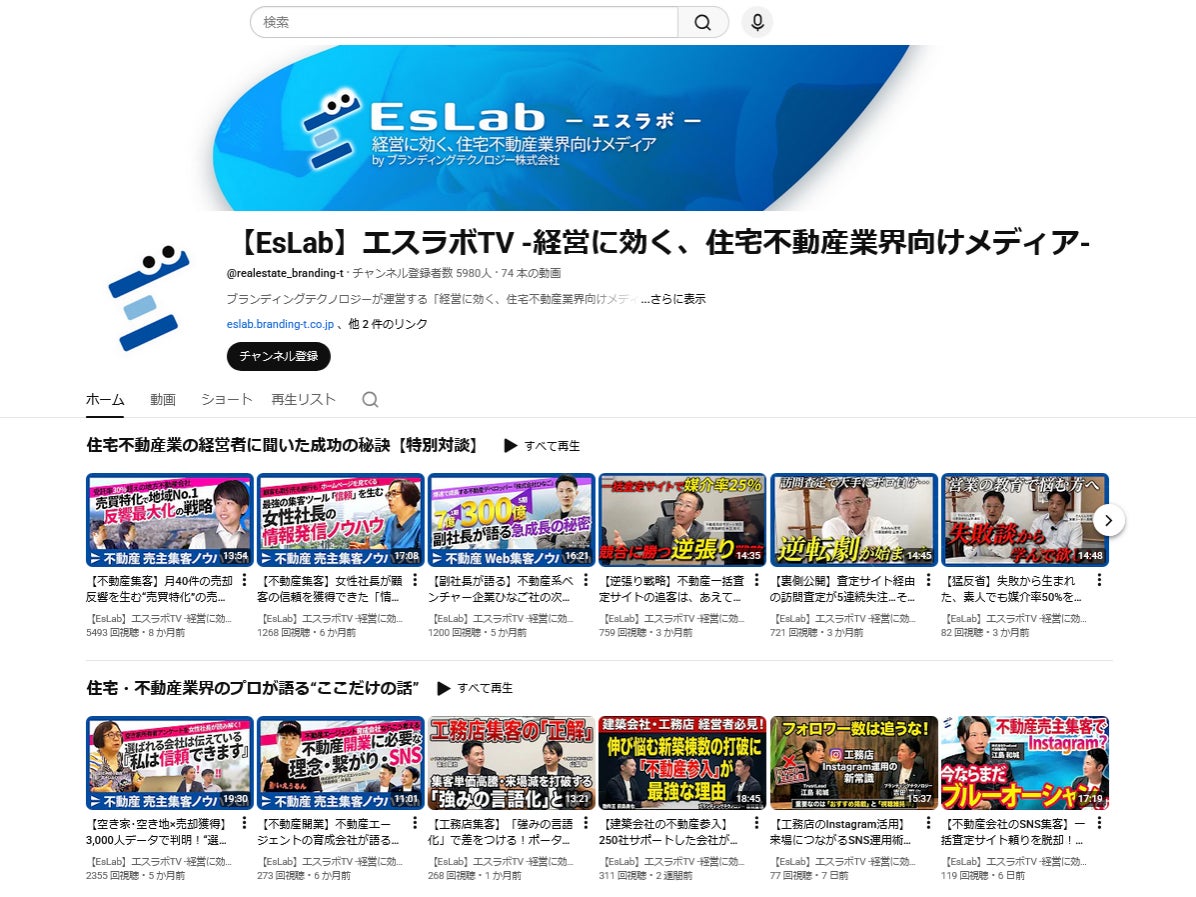Focus the 検索 search field
This screenshot has height=897, width=1196.
coord(464,22)
